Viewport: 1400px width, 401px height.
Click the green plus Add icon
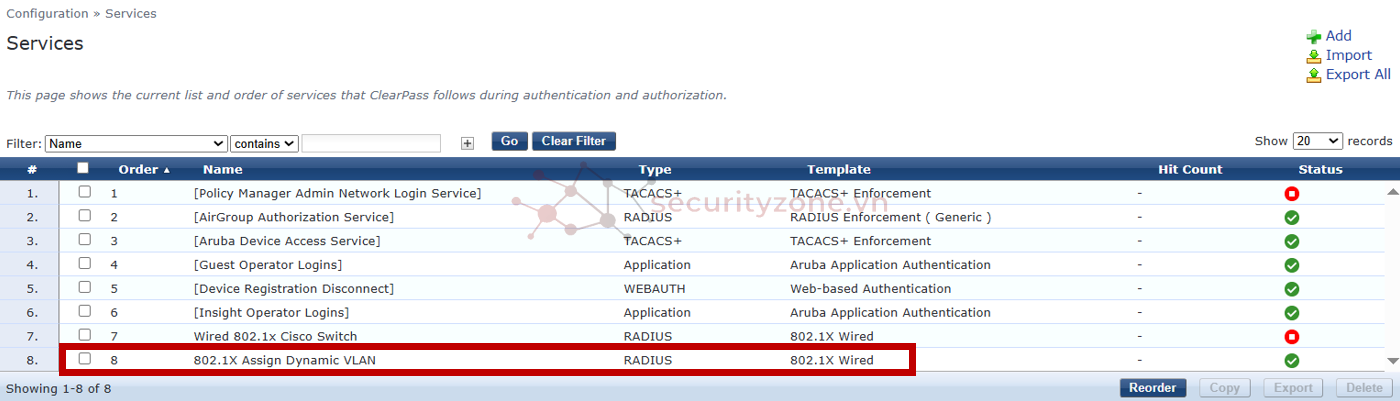pyautogui.click(x=1314, y=36)
